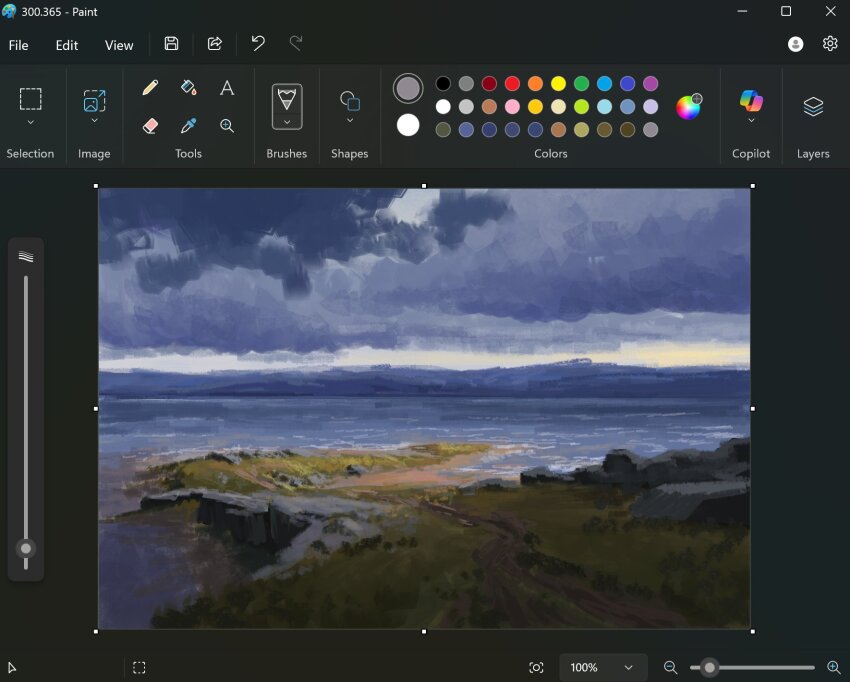Expand the Selection options arrow

tap(31, 123)
